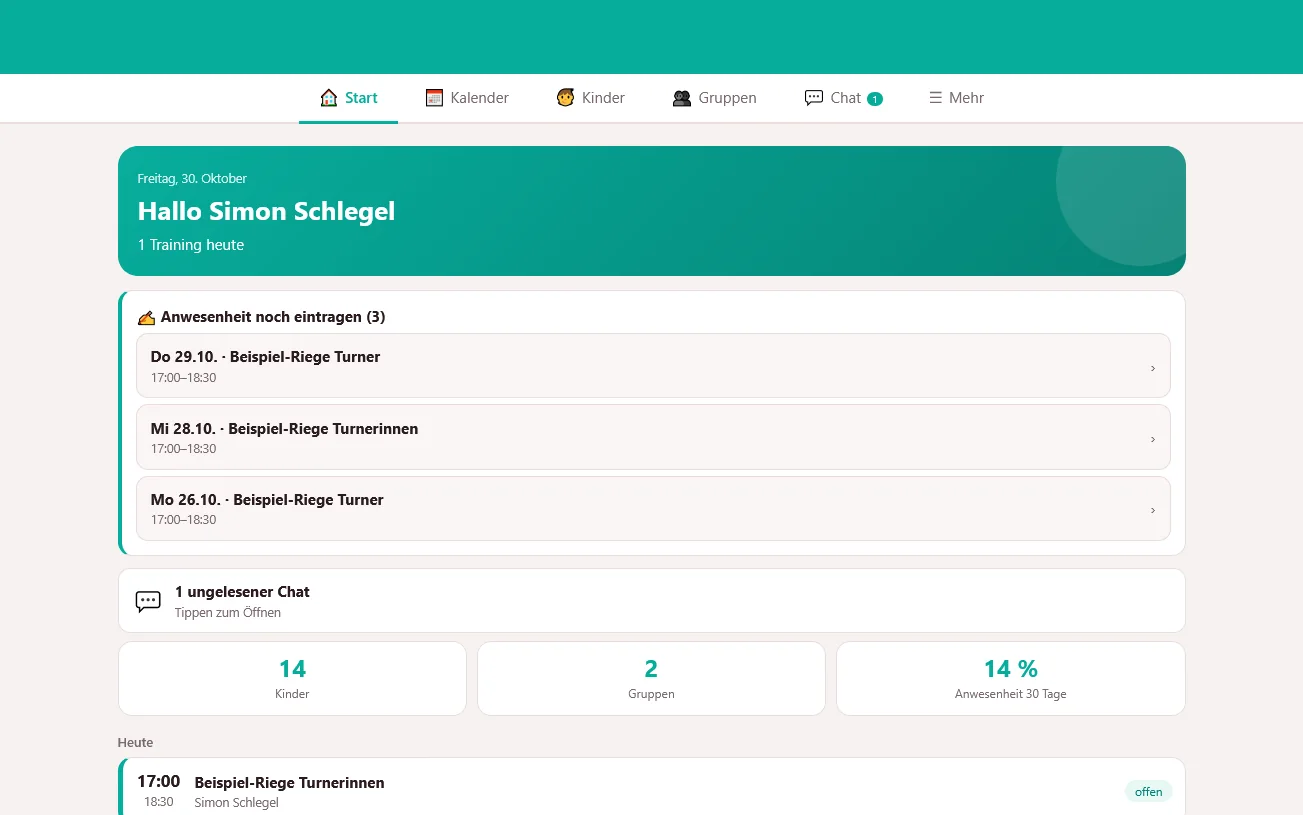The width and height of the screenshot is (1303, 815).
Task: Click the Heute section label
Action: (x=135, y=743)
